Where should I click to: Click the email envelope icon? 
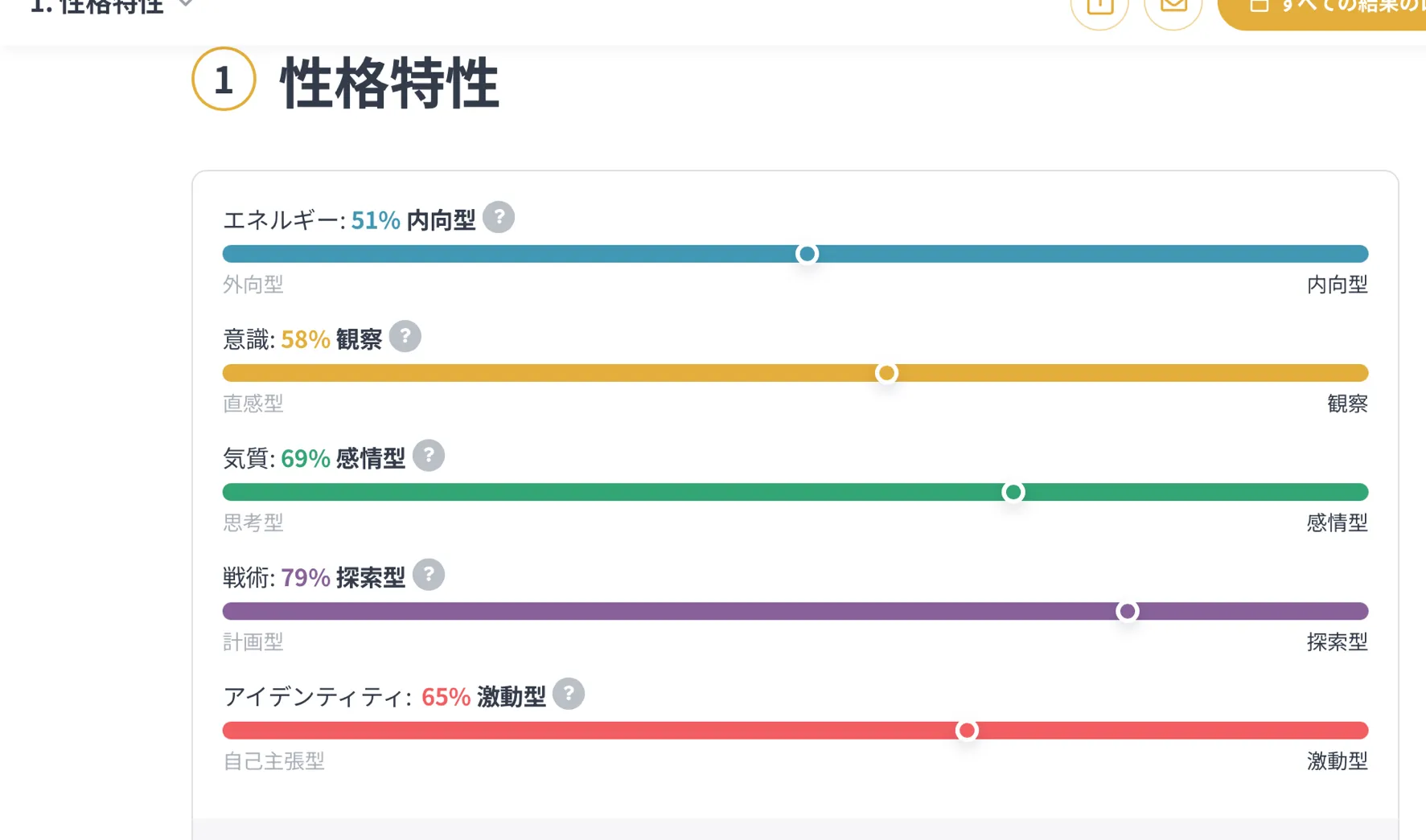point(1173,8)
